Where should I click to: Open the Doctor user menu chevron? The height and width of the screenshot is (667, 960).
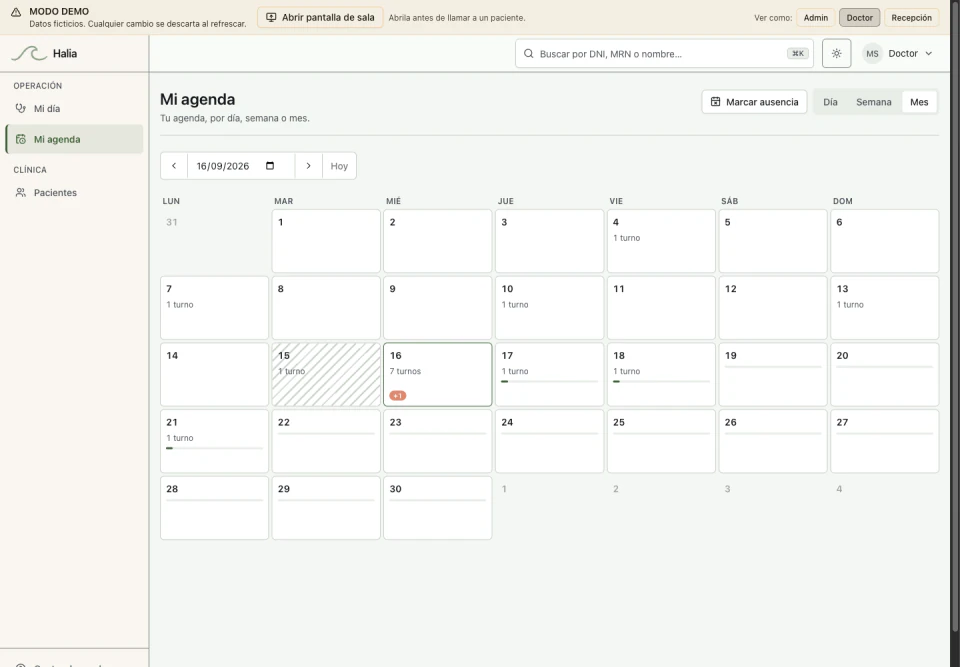929,54
